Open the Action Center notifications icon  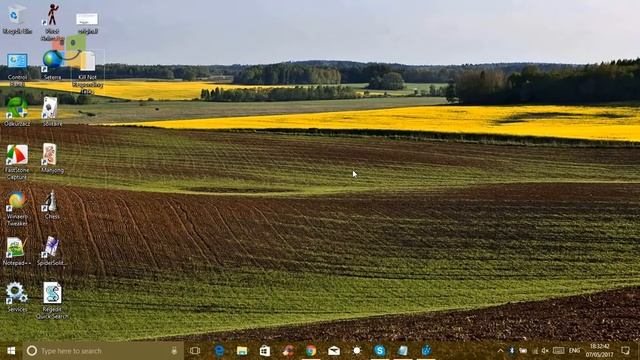pos(625,351)
